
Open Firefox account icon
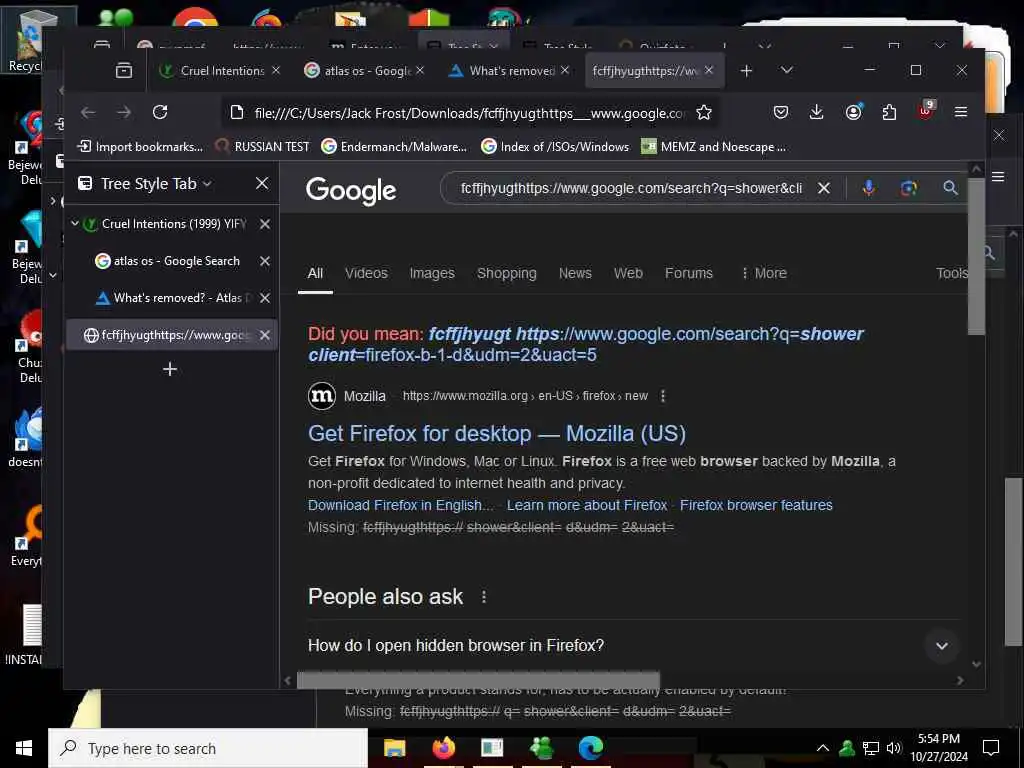pos(853,112)
